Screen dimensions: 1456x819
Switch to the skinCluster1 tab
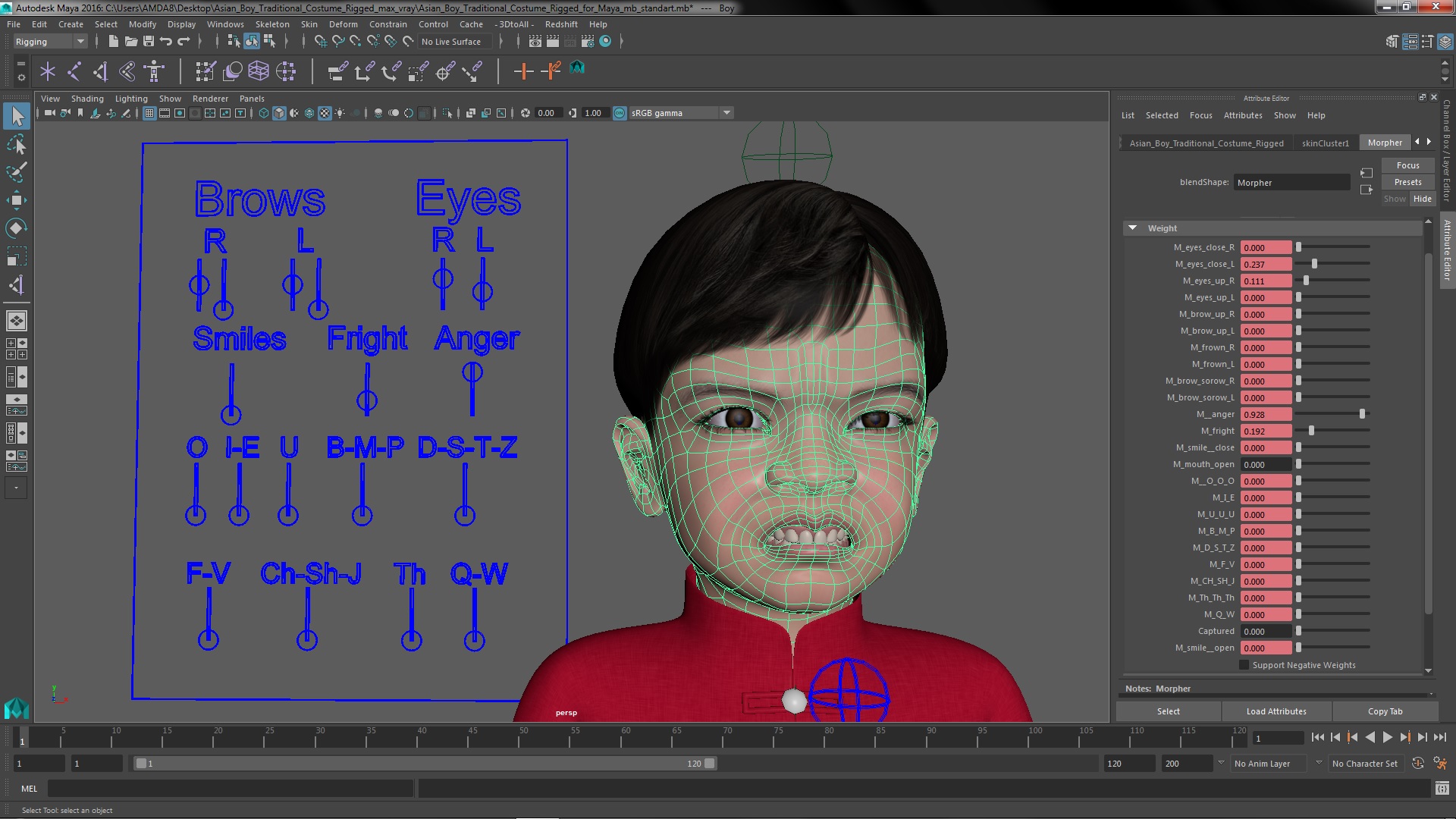pos(1325,143)
